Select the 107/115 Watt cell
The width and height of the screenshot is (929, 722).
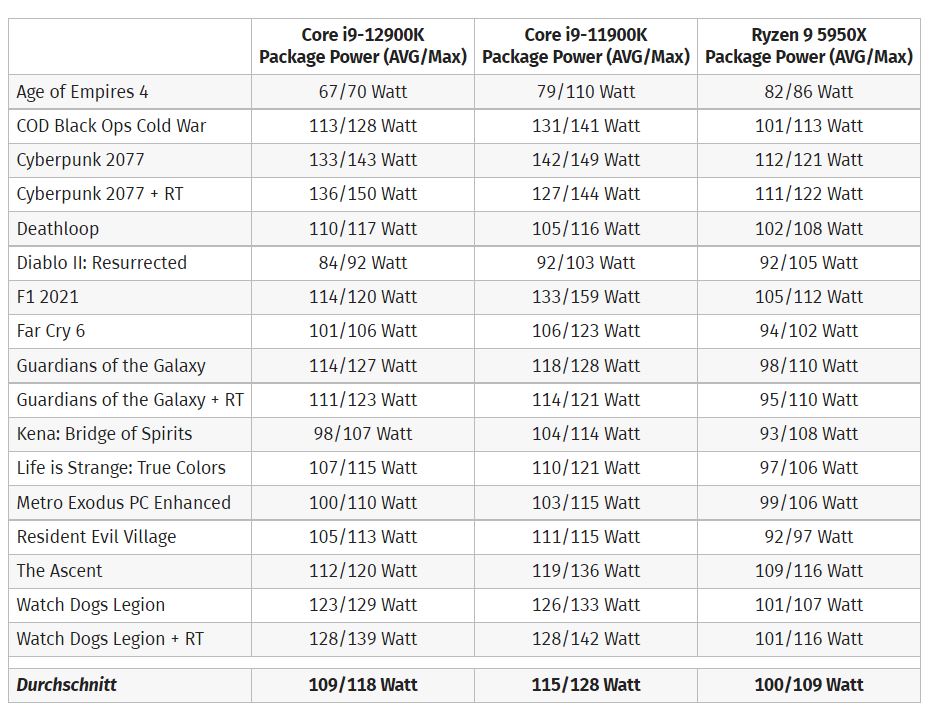pos(363,468)
